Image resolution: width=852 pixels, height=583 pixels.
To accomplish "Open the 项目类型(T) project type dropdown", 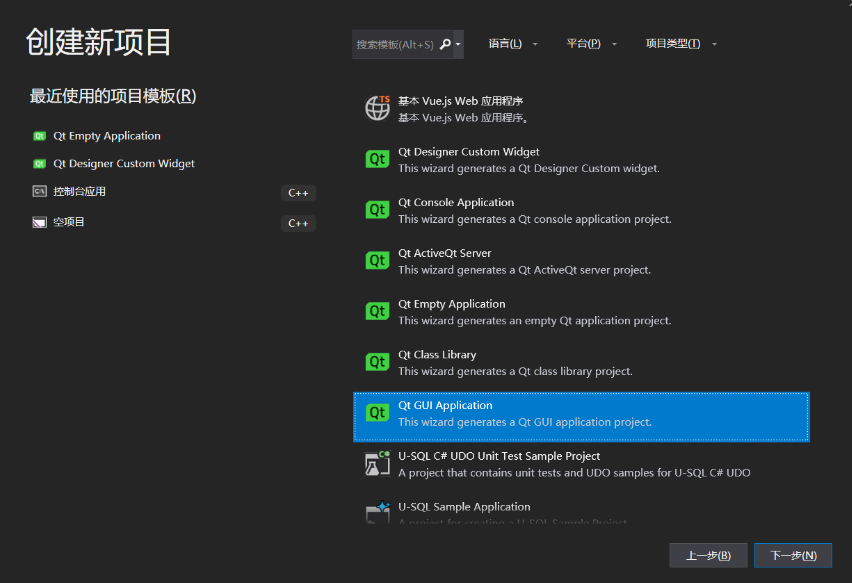I will coord(681,44).
